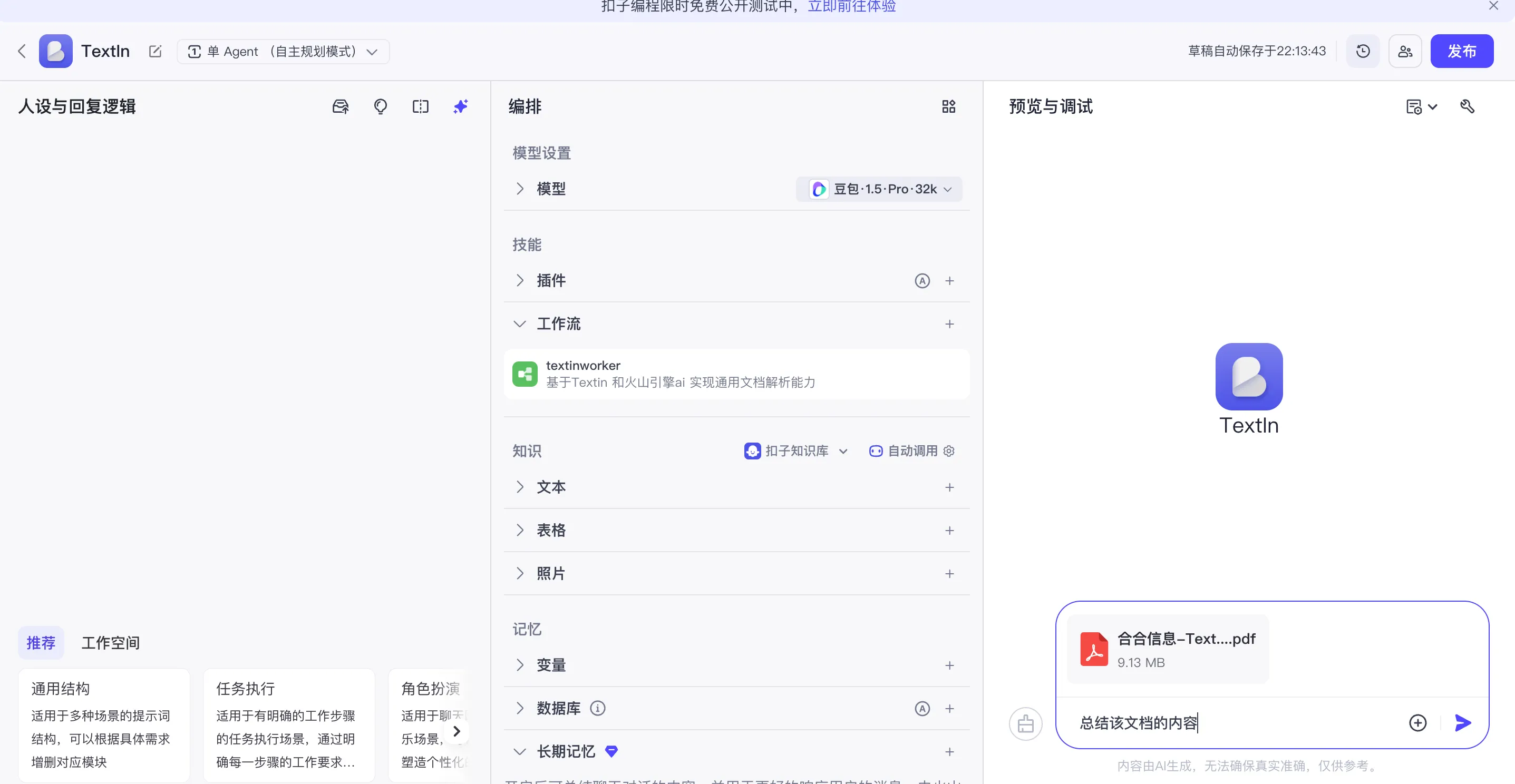Expand the 变量 section
The image size is (1515, 784).
pyautogui.click(x=520, y=665)
